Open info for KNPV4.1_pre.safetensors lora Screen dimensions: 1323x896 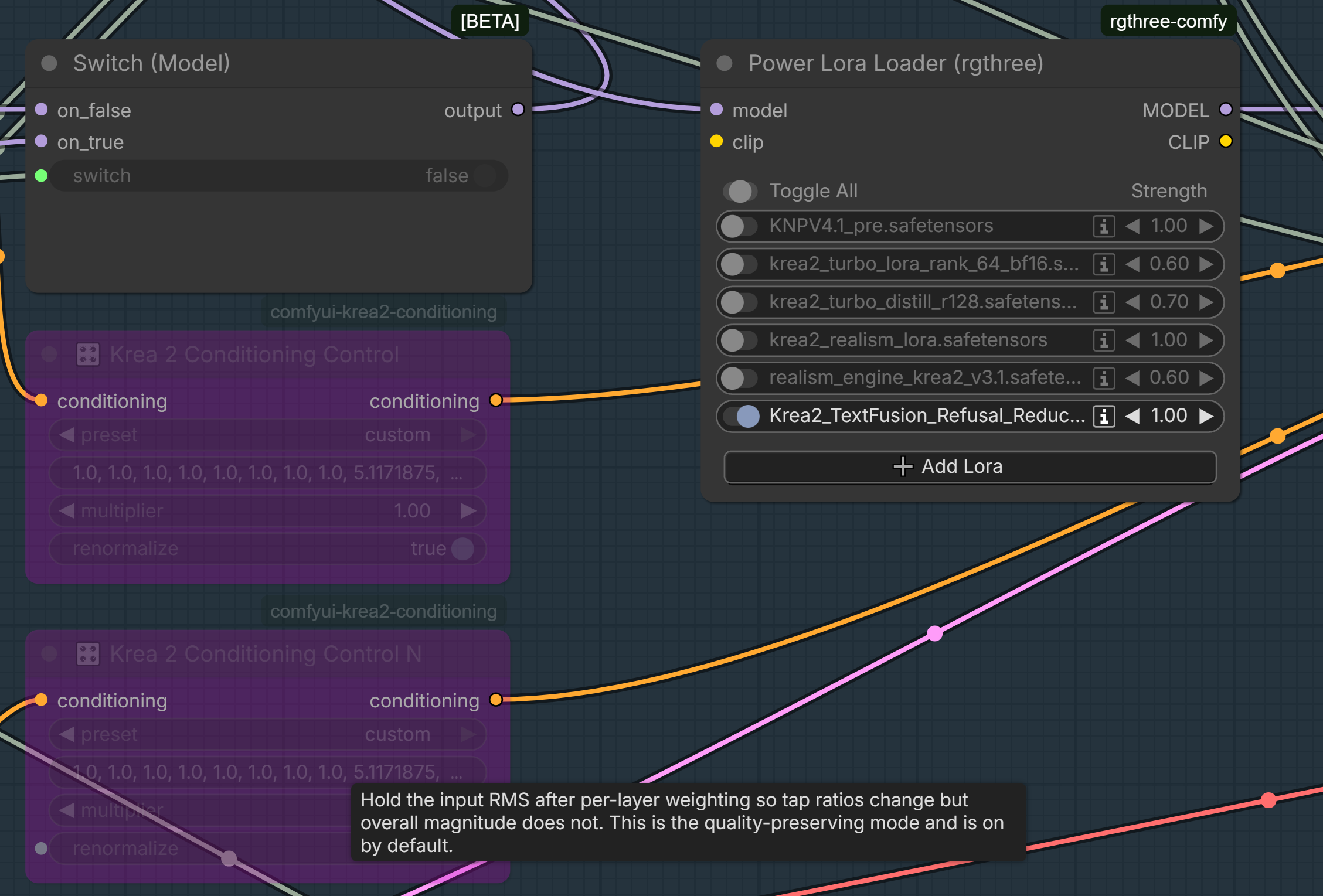tap(1103, 226)
